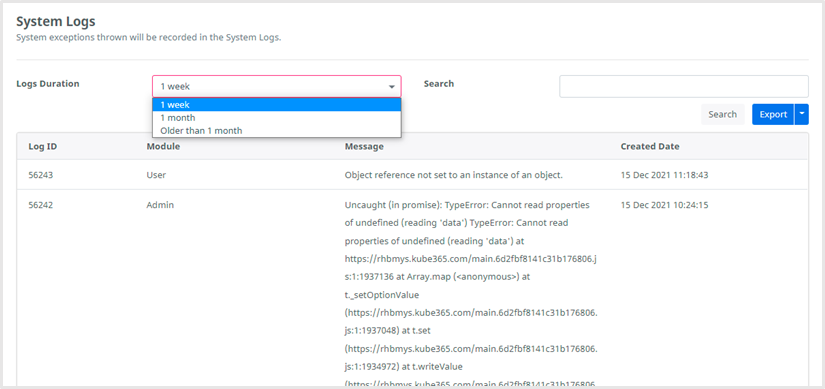Screen dimensions: 825x389
Task: Select log ID 56242 cell
Action: (41, 205)
